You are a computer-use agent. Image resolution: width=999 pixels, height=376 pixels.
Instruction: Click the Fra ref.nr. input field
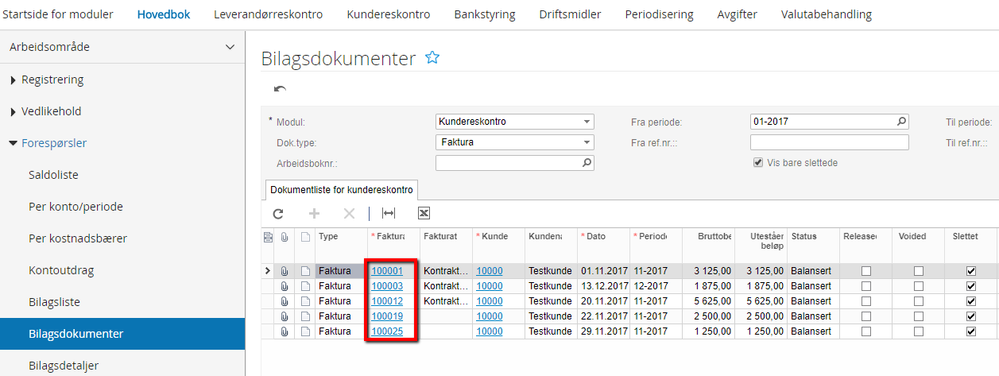pos(830,142)
